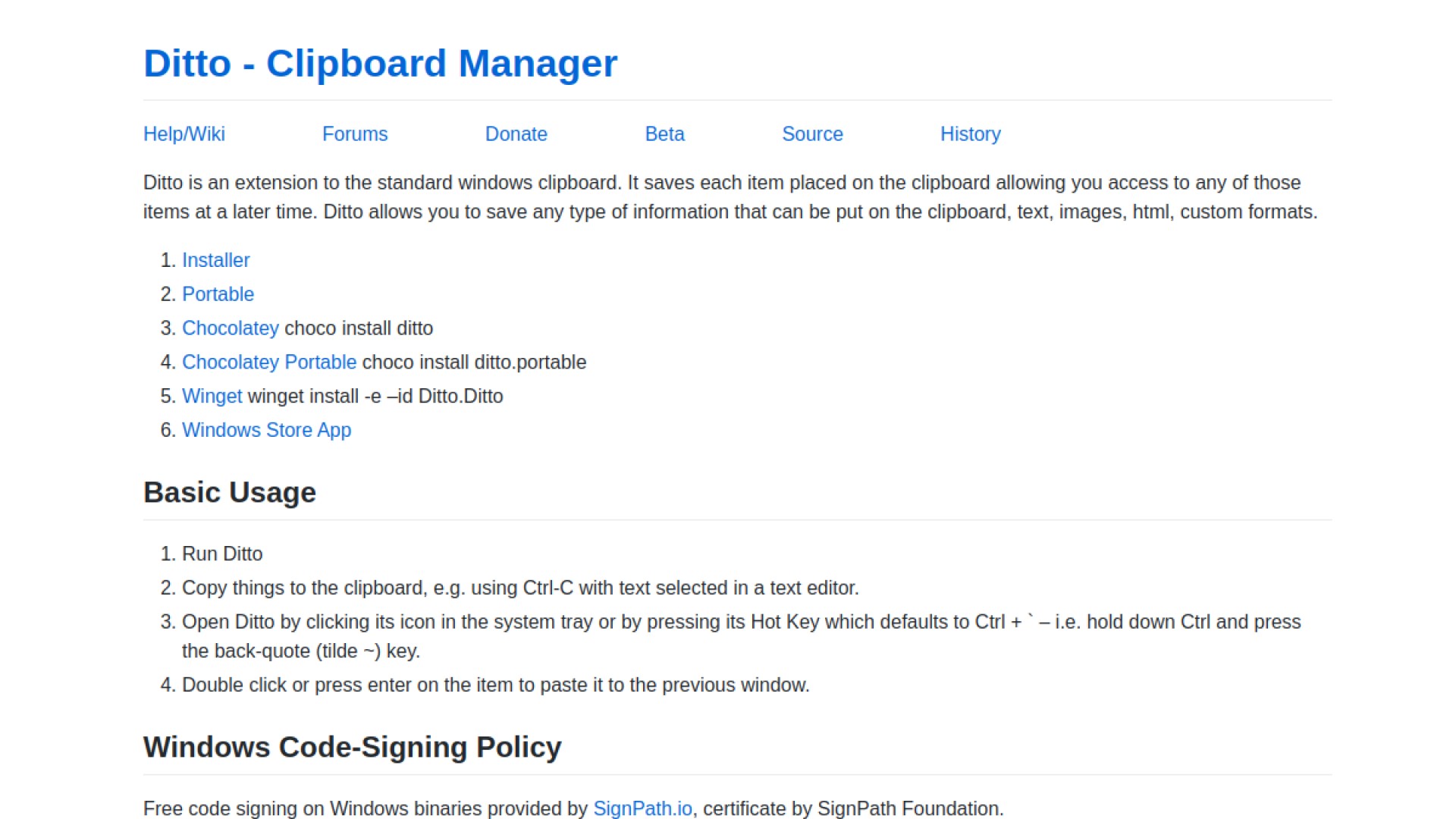
Task: Download Ditto via the Installer link
Action: pyautogui.click(x=215, y=260)
